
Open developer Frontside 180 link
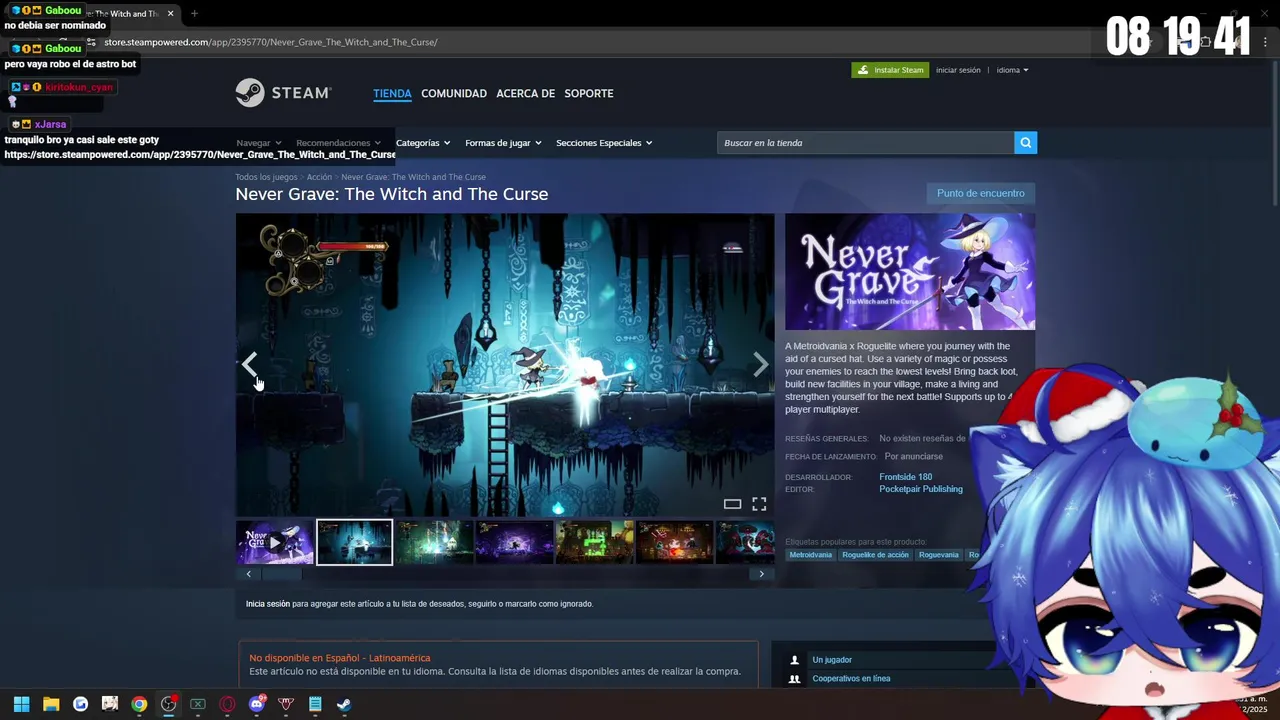[x=905, y=477]
